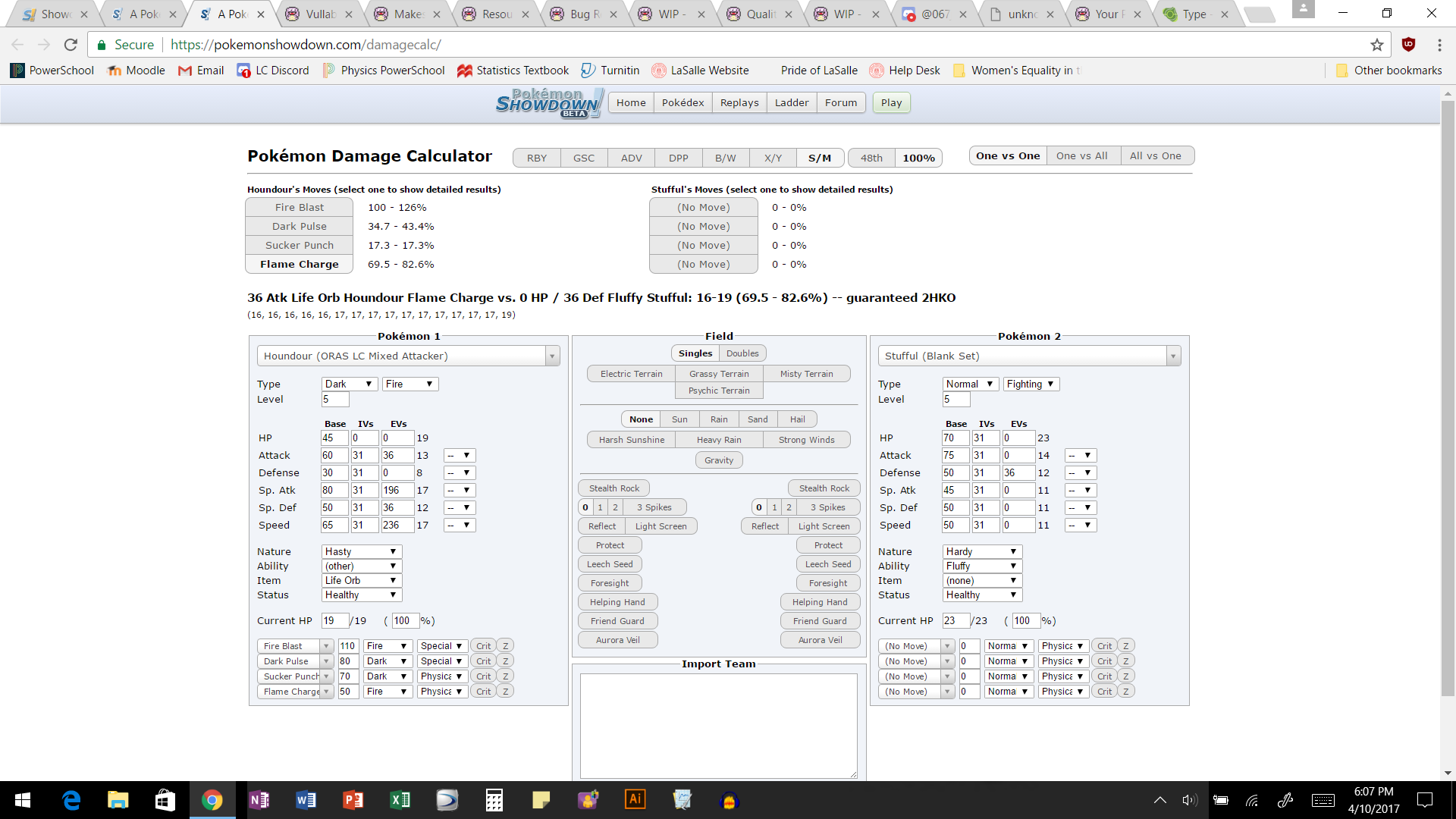Select Dark Pulse in Houndour's moves results
This screenshot has height=819, width=1456.
tap(300, 226)
